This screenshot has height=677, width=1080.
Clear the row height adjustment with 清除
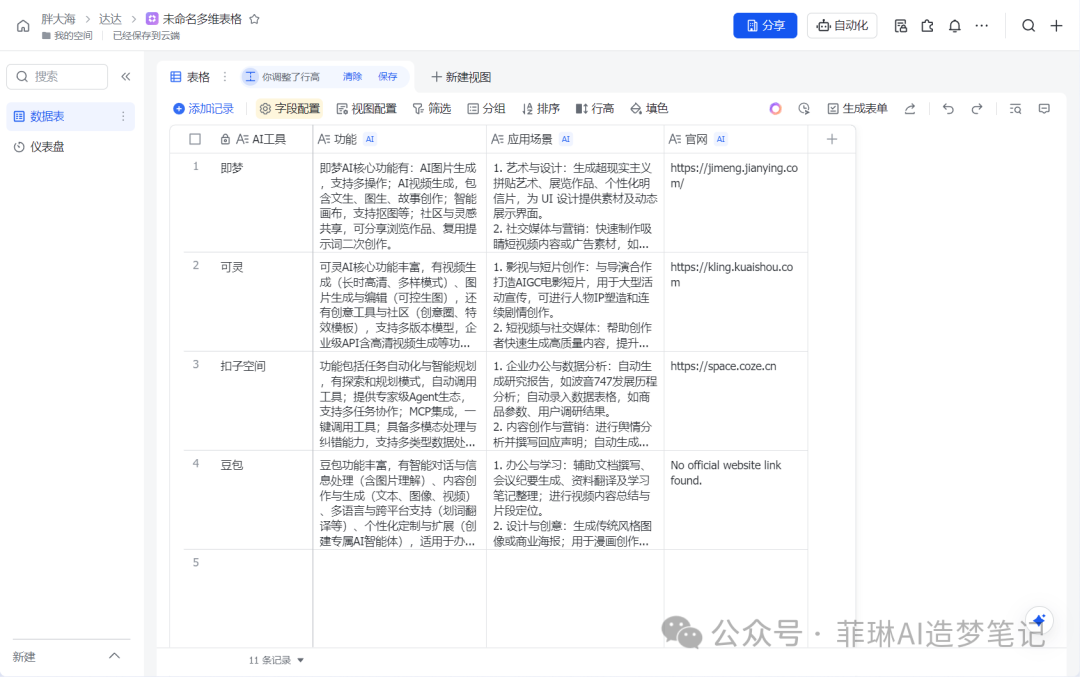point(352,76)
